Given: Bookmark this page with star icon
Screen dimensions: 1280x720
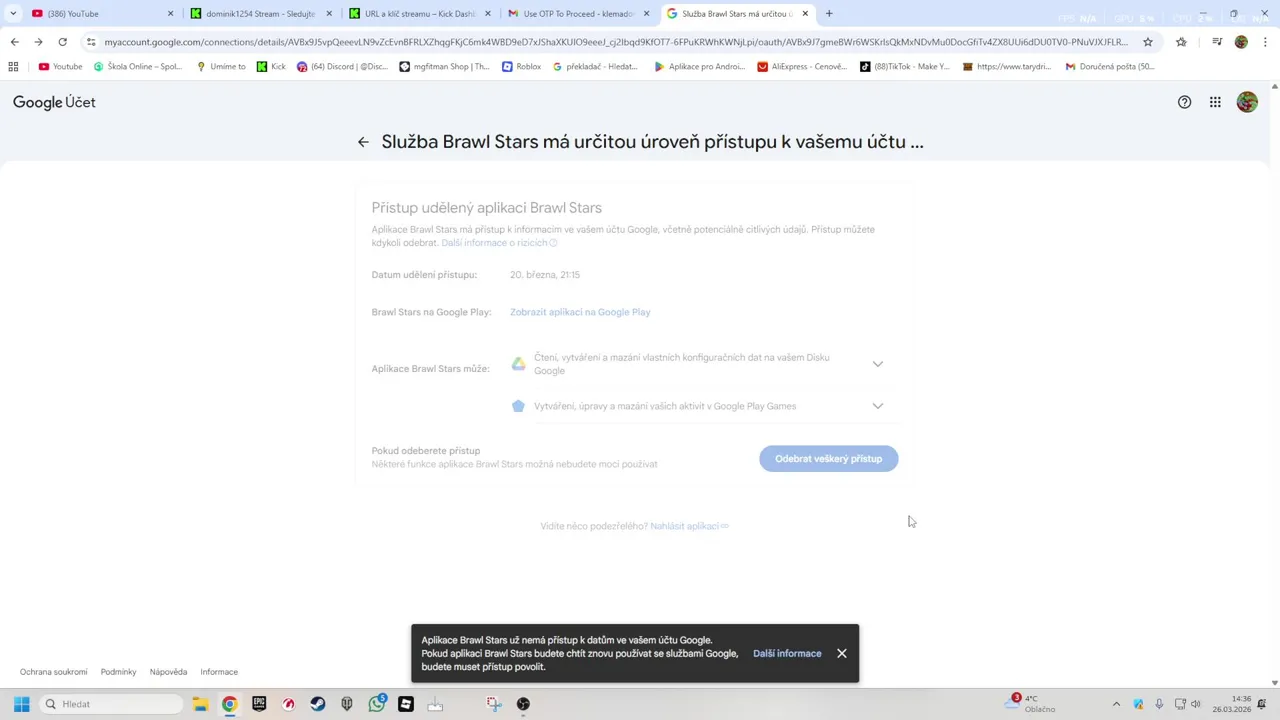Looking at the screenshot, I should point(1148,42).
